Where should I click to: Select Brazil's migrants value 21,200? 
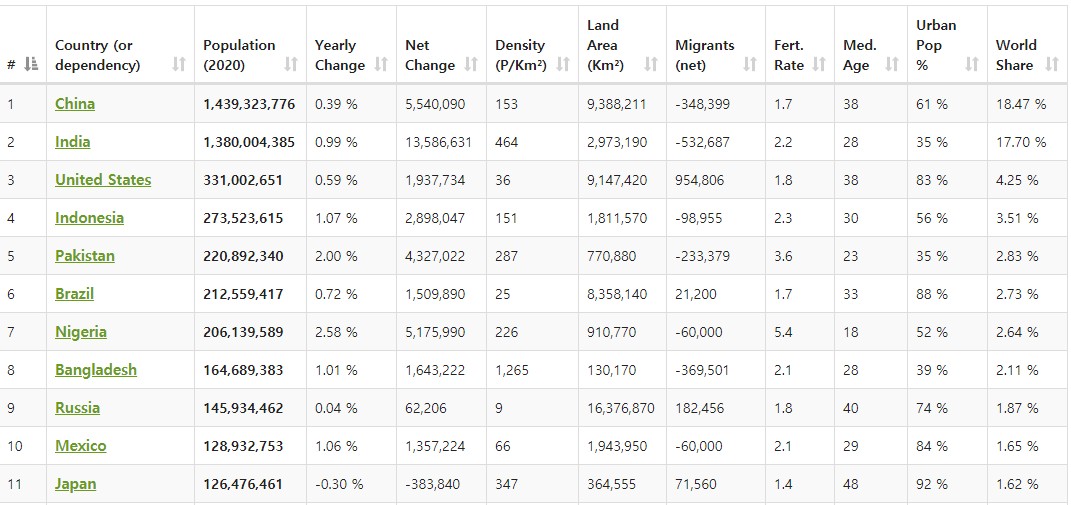696,295
